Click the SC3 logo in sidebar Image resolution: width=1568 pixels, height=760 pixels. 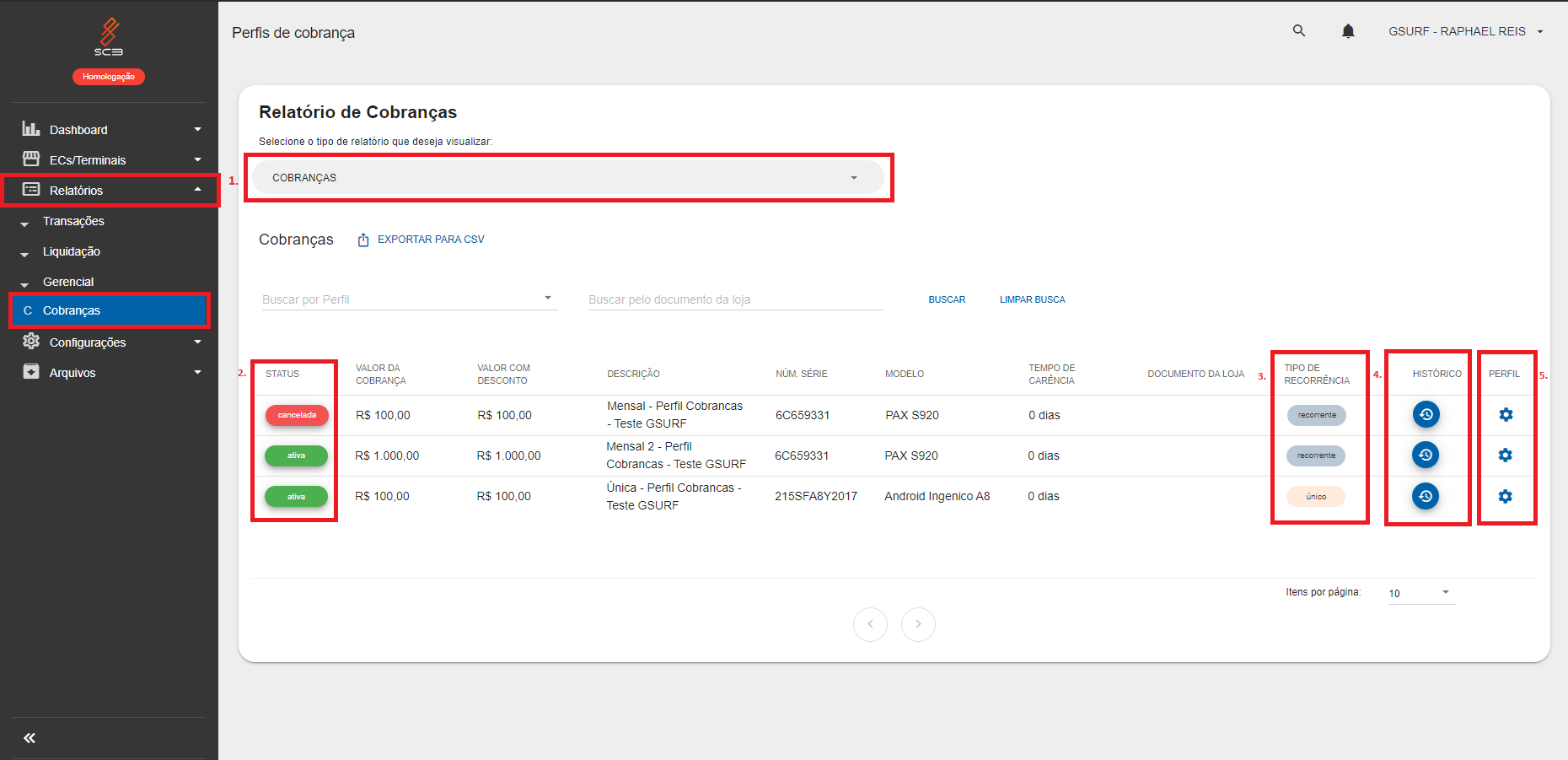point(109,38)
